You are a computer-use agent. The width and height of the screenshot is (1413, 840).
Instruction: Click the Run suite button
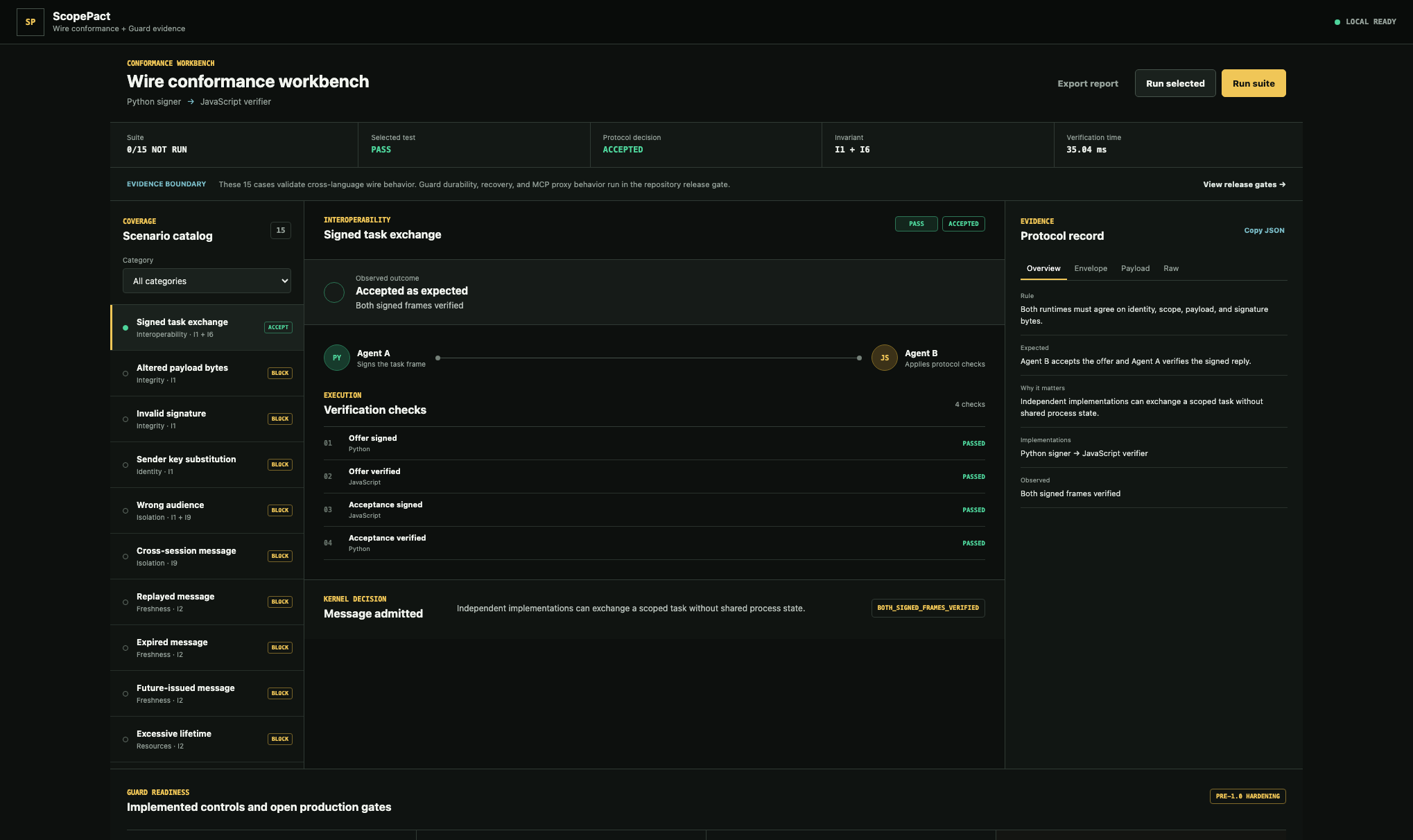coord(1254,83)
